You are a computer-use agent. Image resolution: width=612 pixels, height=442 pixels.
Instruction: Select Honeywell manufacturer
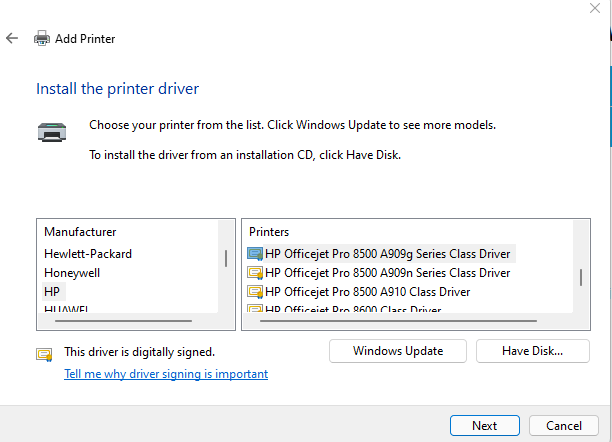coord(72,273)
